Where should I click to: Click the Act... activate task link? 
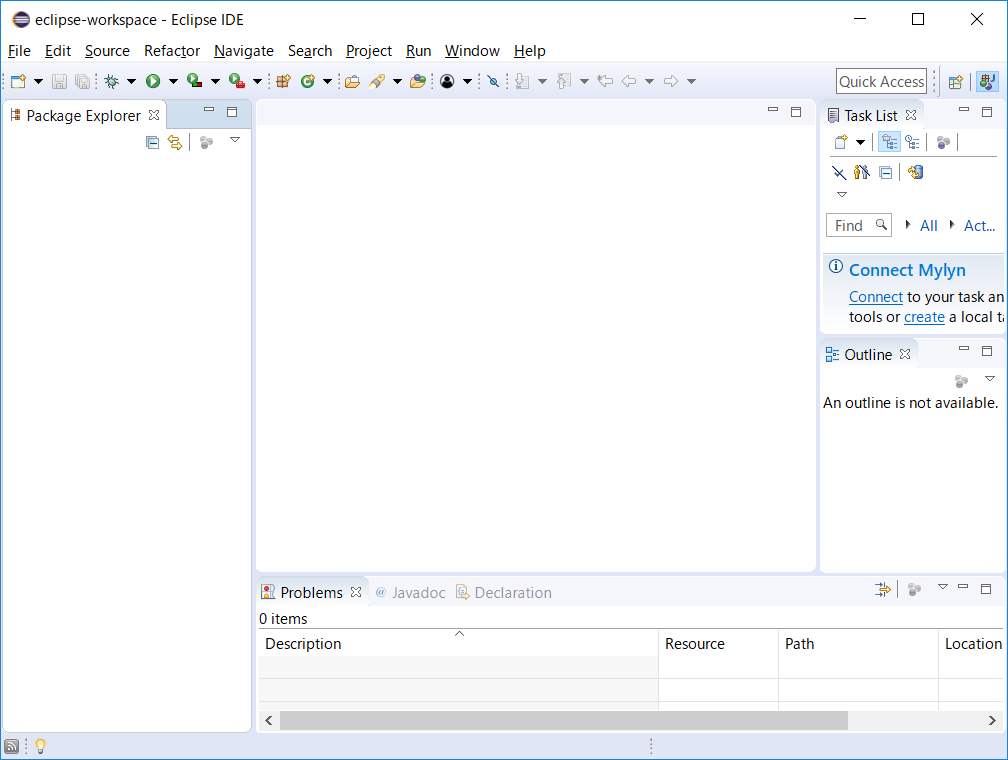tap(979, 226)
